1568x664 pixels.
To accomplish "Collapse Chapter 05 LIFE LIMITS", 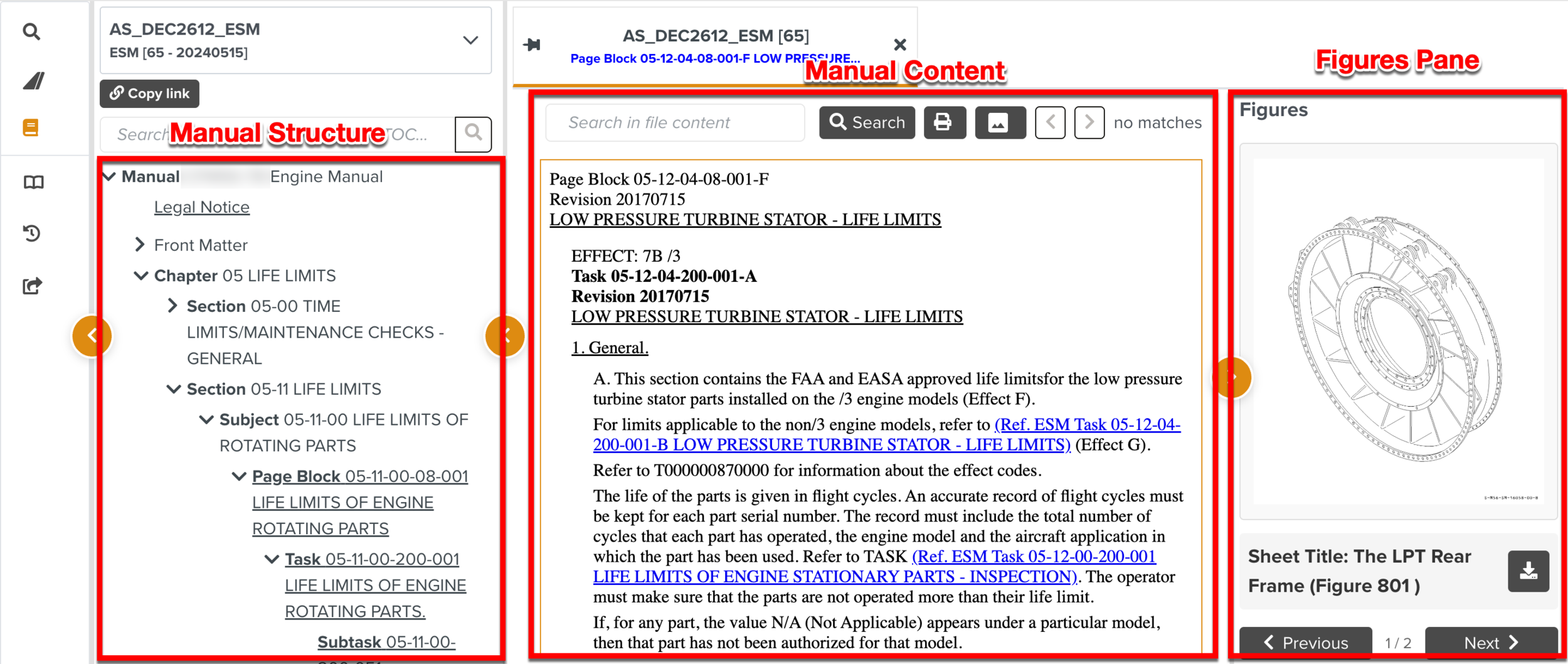I will coord(140,275).
